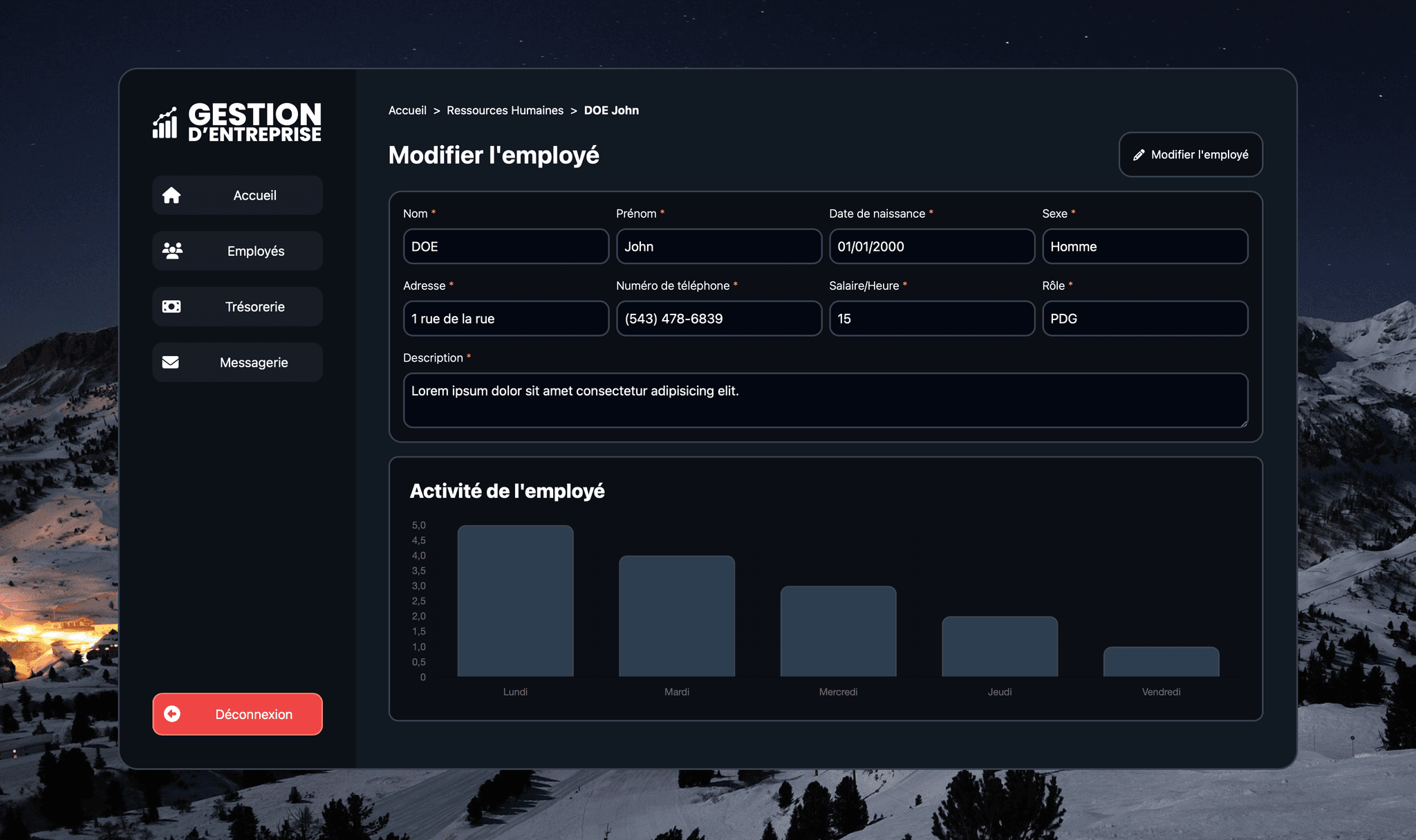Open the Sexe field showing Homme
Image resolution: width=1416 pixels, height=840 pixels.
click(x=1144, y=247)
